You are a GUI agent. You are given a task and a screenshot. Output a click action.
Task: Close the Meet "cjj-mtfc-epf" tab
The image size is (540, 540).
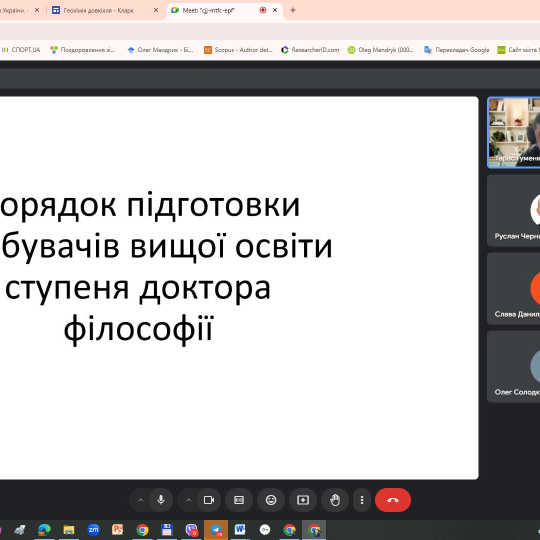[275, 10]
